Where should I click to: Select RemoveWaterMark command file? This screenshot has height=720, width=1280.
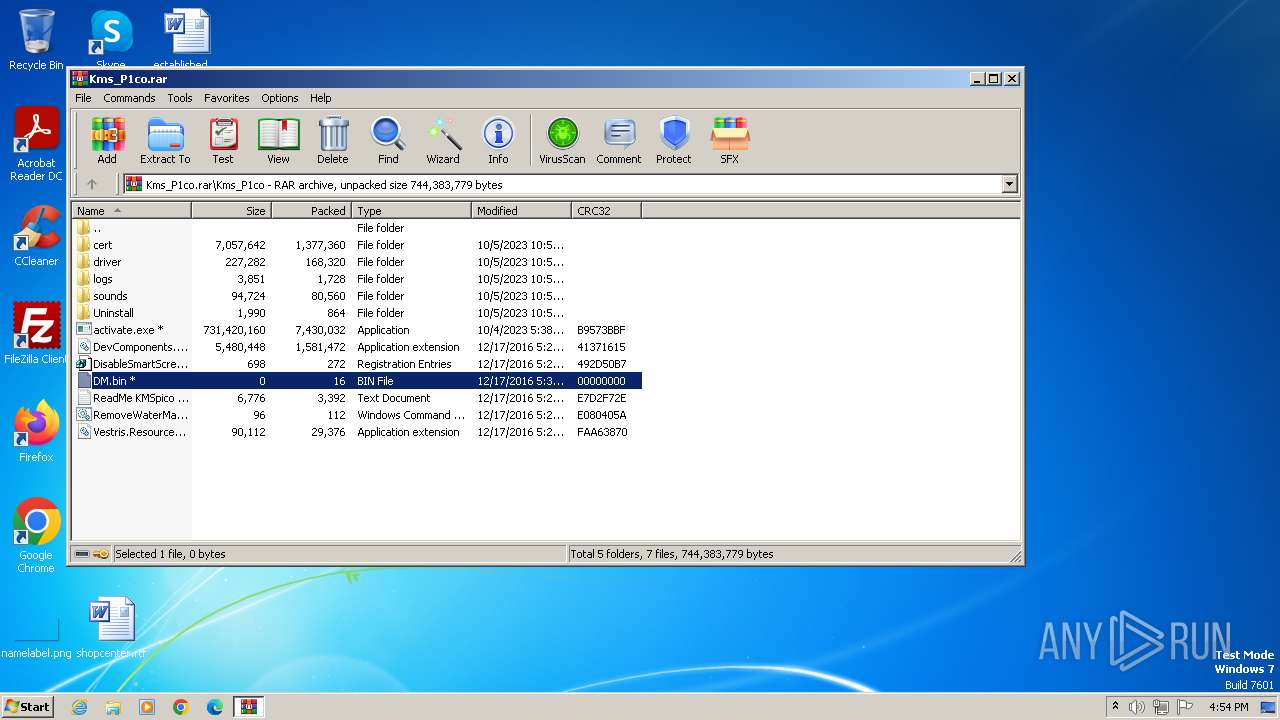[357, 415]
